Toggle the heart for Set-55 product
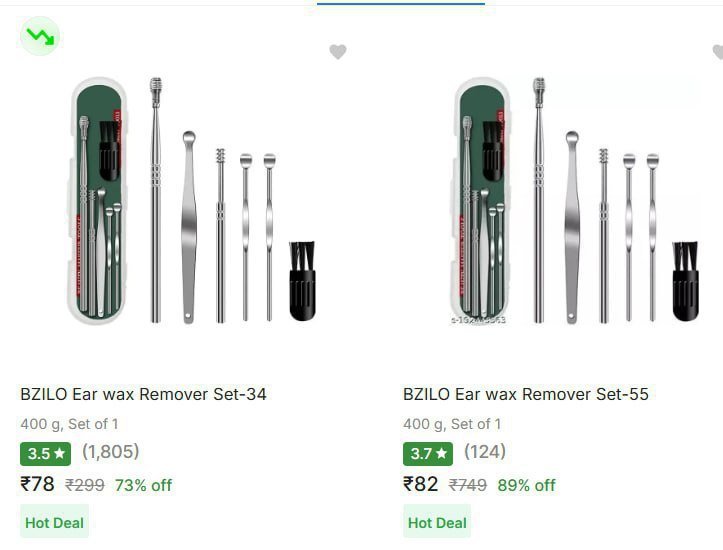This screenshot has width=723, height=550. pyautogui.click(x=717, y=52)
